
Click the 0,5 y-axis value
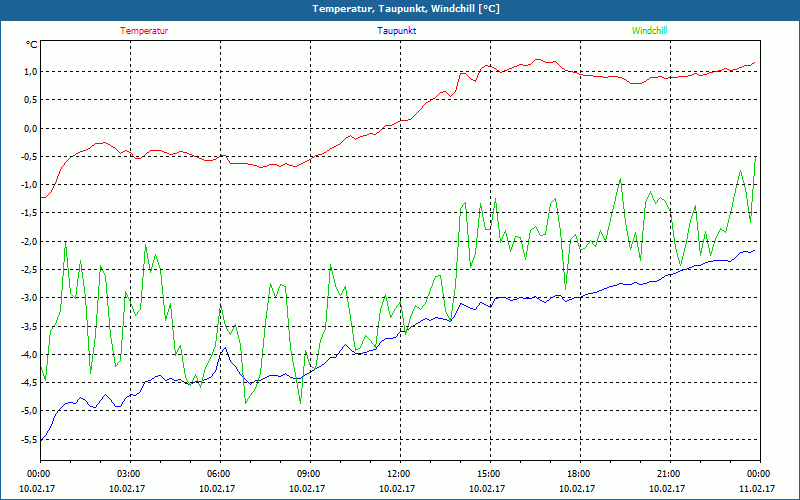tap(31, 100)
